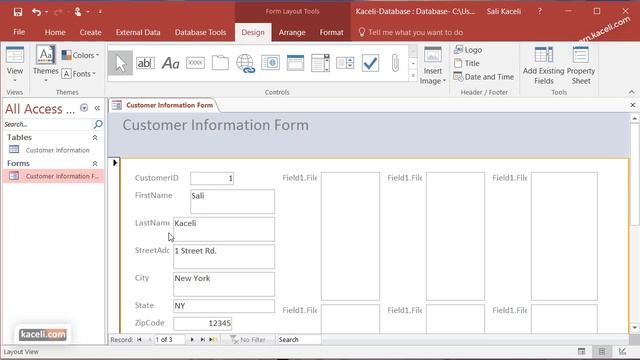The height and width of the screenshot is (360, 640).
Task: Select the Label (Aa) control
Action: point(171,63)
